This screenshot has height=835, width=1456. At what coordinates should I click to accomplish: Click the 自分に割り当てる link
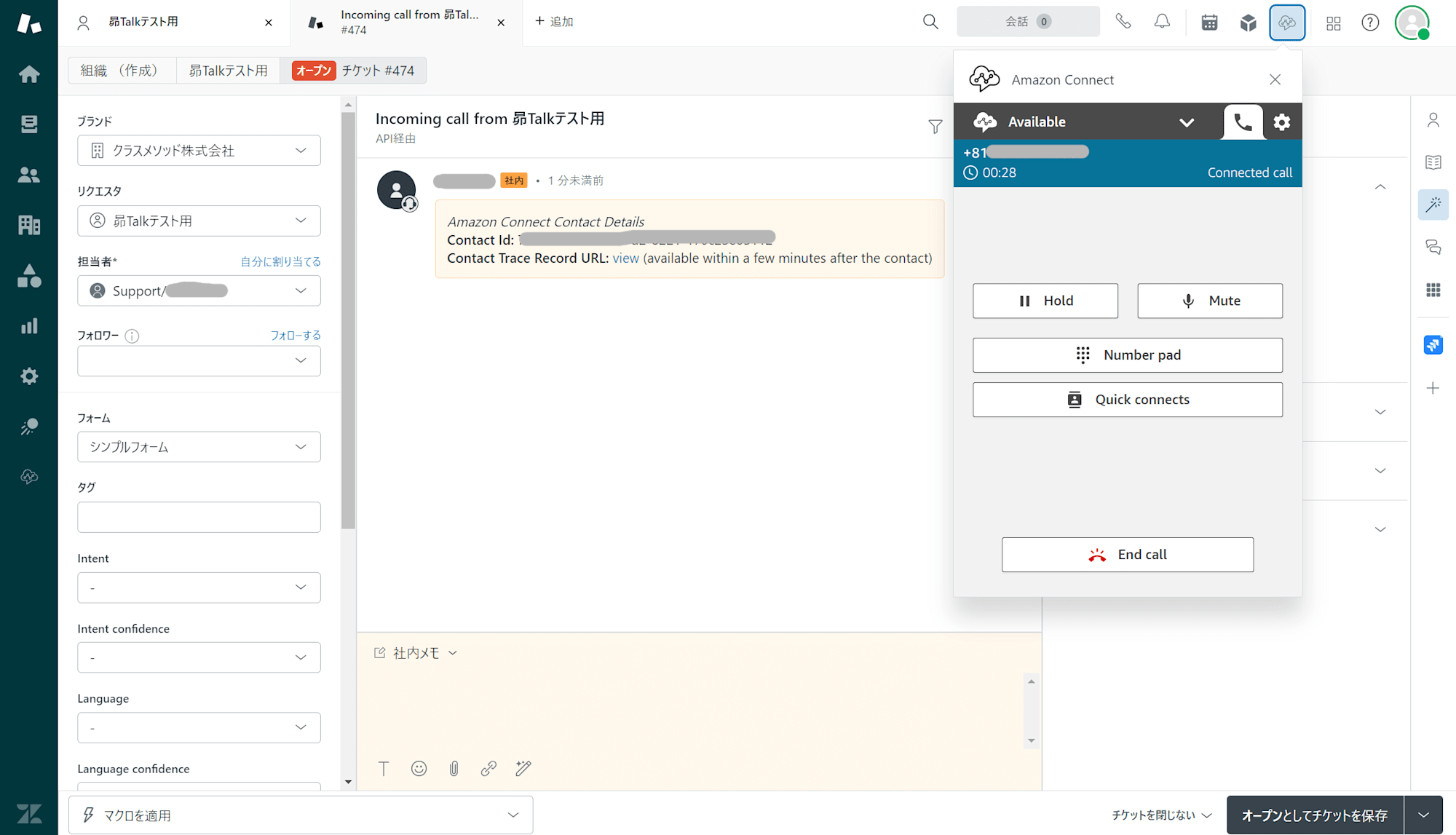click(281, 261)
